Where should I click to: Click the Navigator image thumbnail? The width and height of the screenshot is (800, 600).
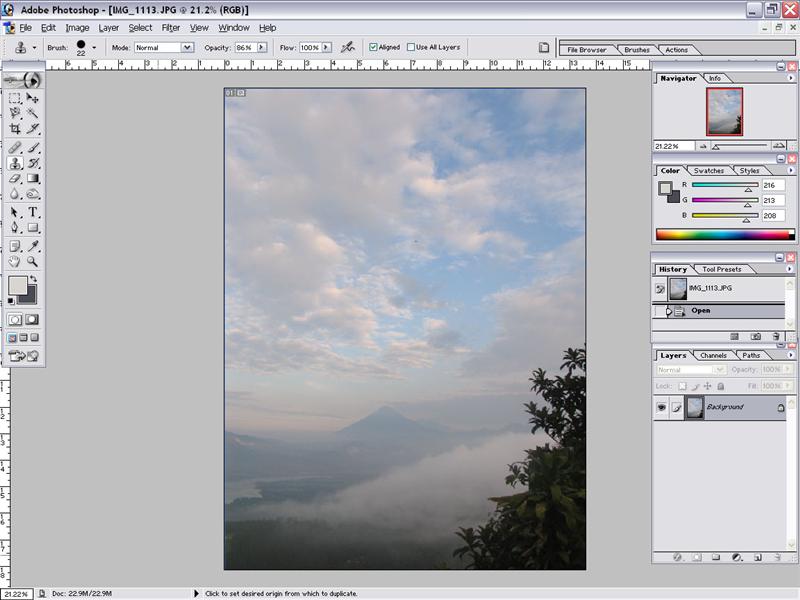pyautogui.click(x=724, y=112)
